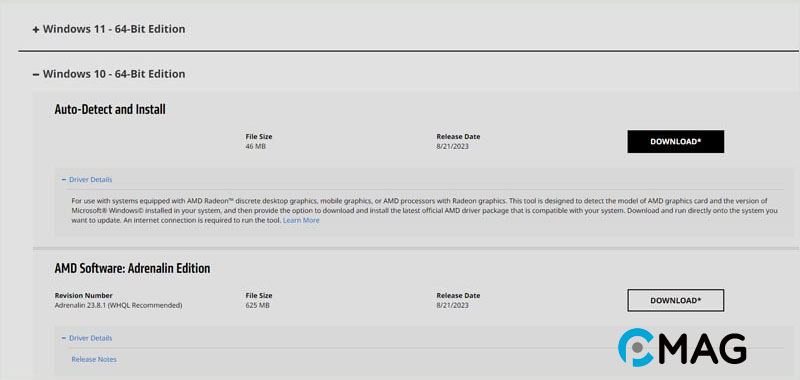The width and height of the screenshot is (800, 380).
Task: Select the Auto-Detect and Install heading
Action: 110,109
